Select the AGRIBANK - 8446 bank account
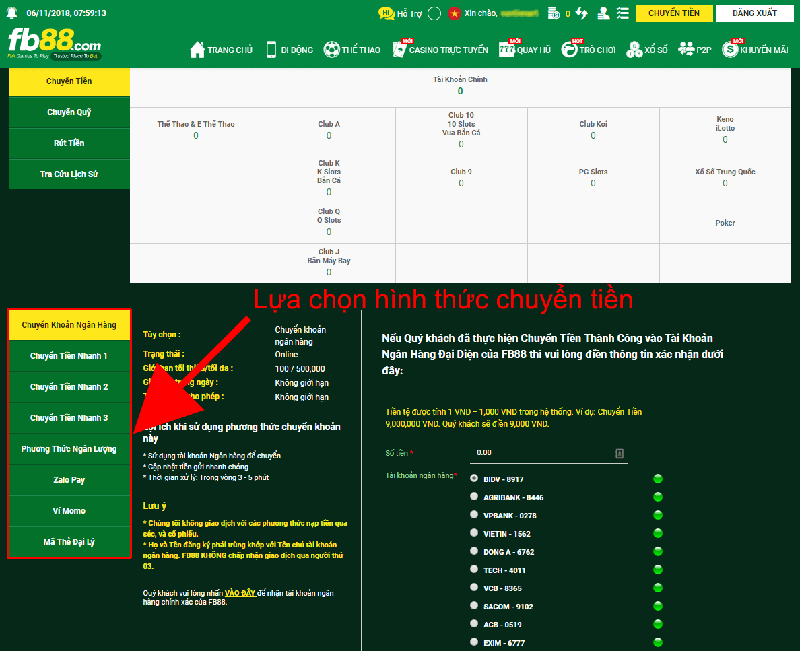Image resolution: width=800 pixels, height=651 pixels. [x=474, y=496]
